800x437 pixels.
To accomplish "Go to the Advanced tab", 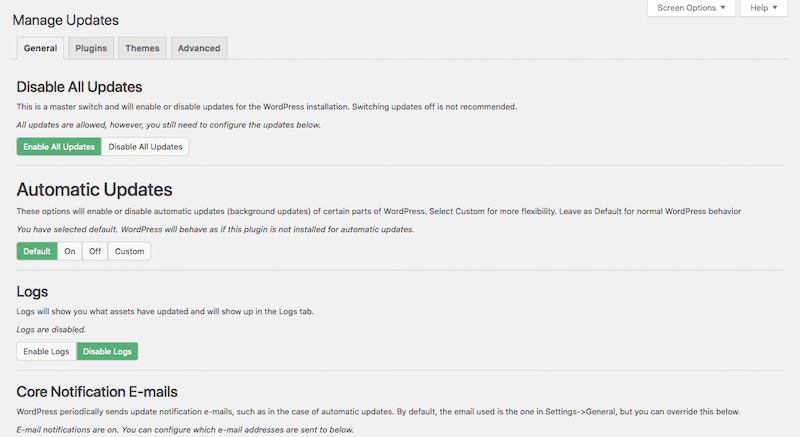I will (x=199, y=48).
